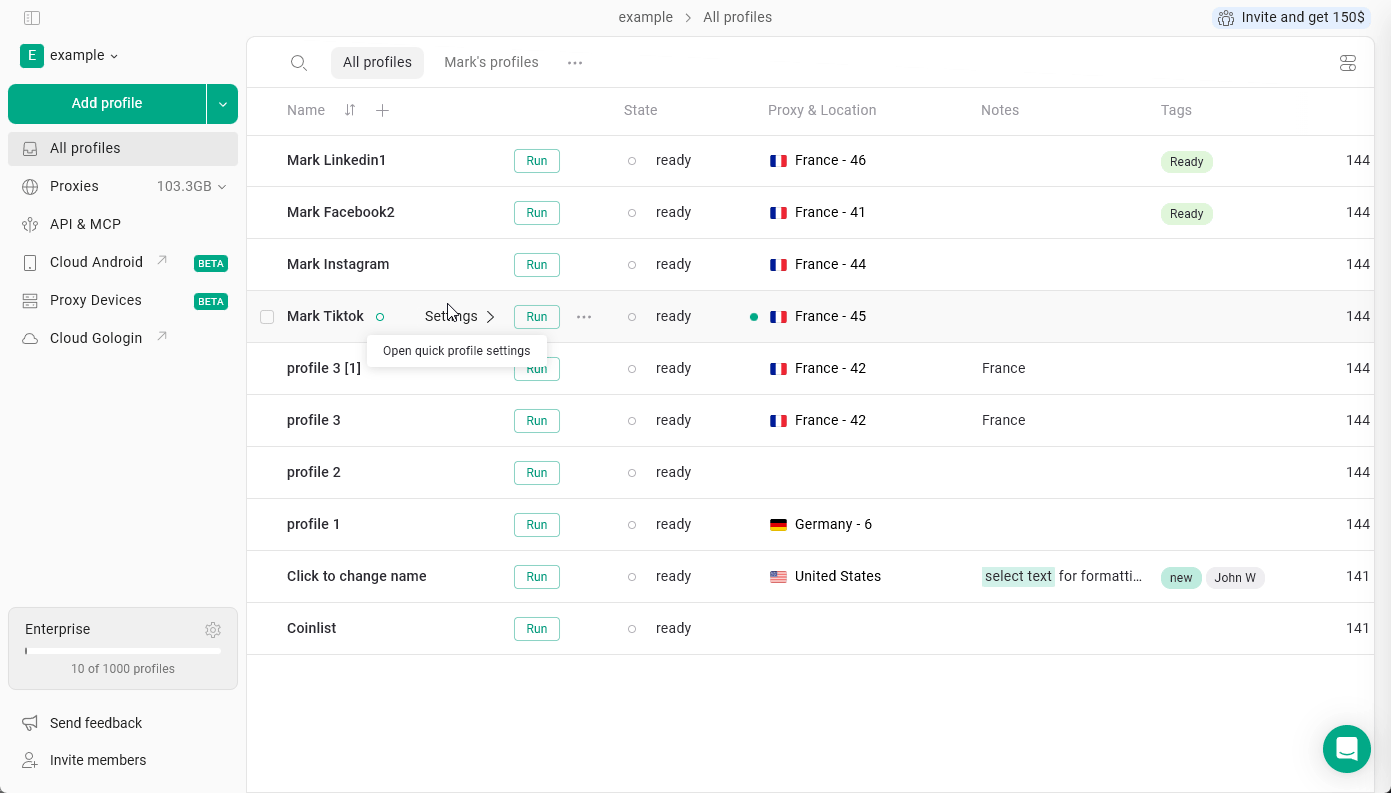Open the three-dot menu beside Mark's profiles
1391x793 pixels.
(575, 62)
